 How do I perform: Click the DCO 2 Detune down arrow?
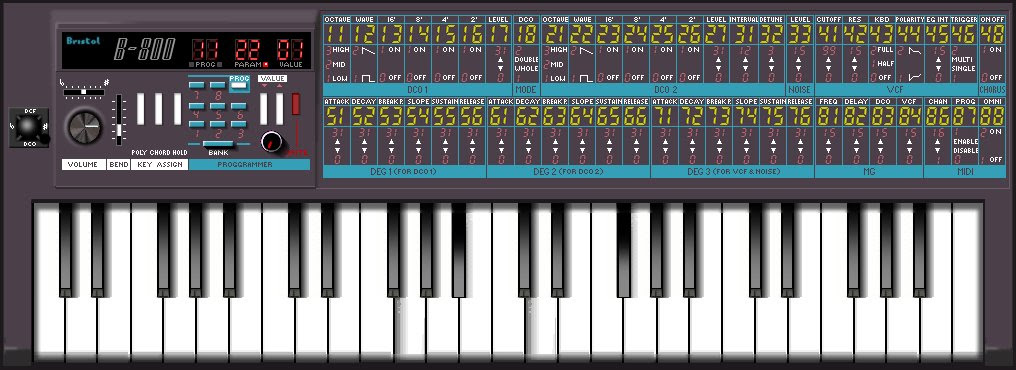point(771,68)
